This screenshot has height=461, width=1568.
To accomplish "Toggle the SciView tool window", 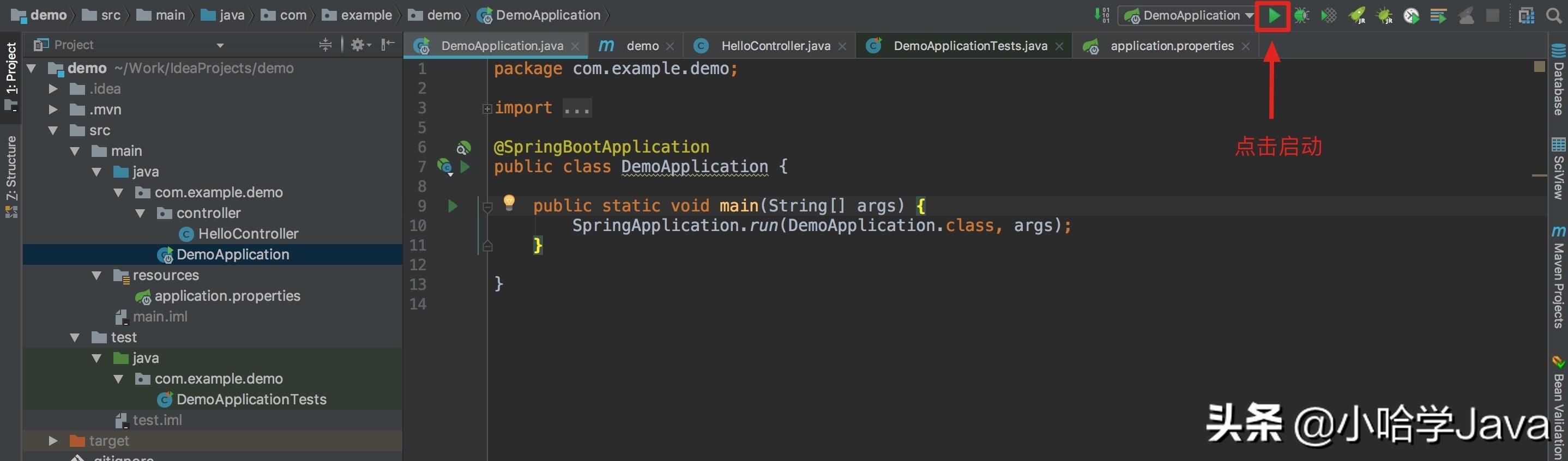I will [1558, 168].
